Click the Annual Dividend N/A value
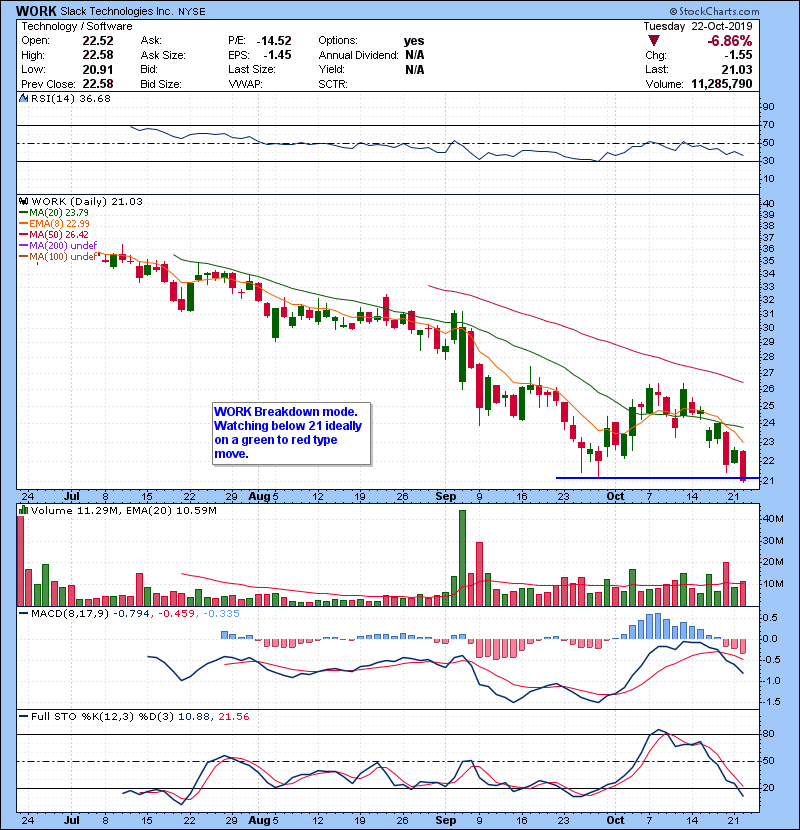The width and height of the screenshot is (800, 830). point(415,55)
